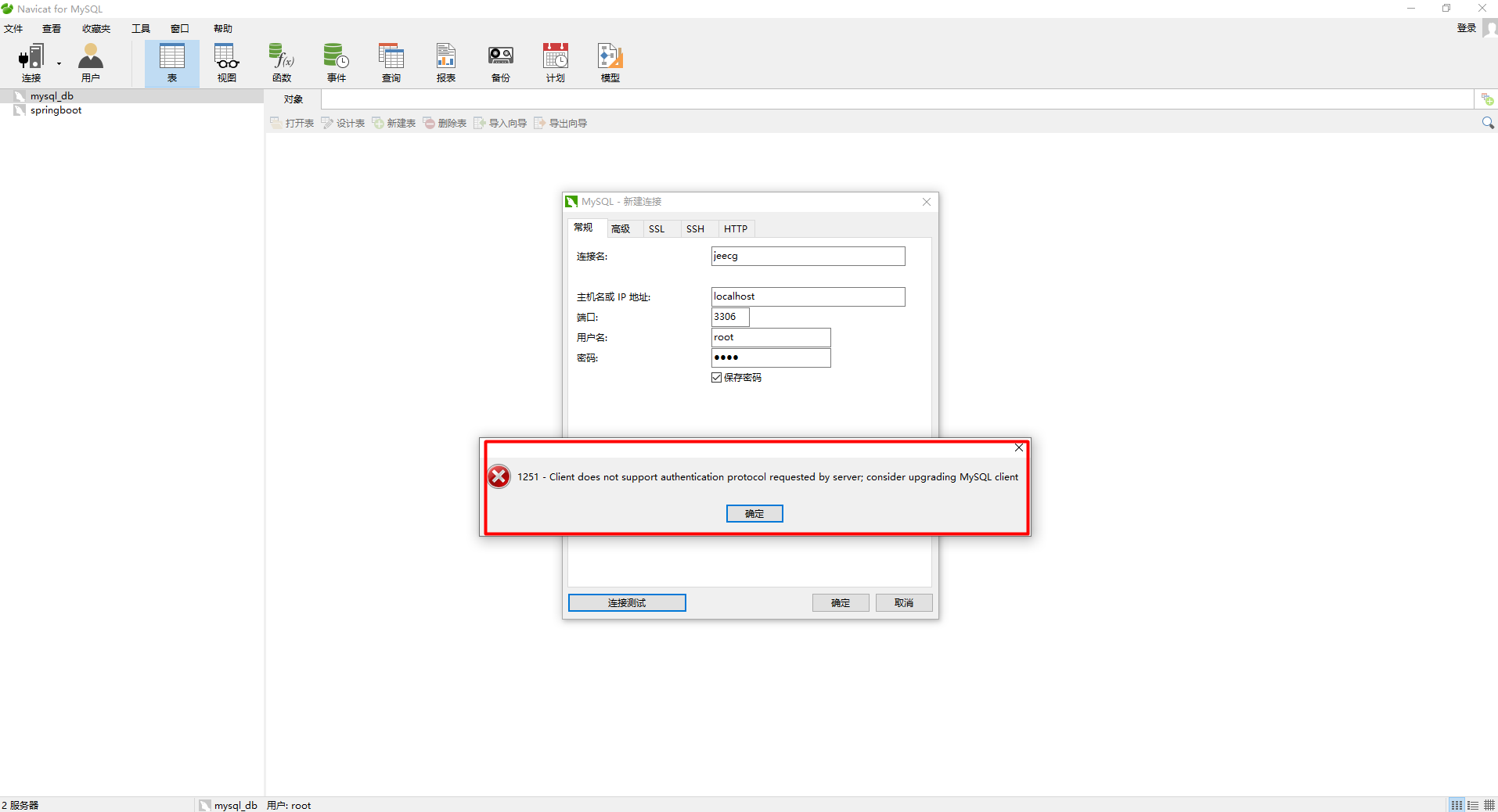Open the 窗口 menu
This screenshot has width=1498, height=812.
(x=180, y=29)
